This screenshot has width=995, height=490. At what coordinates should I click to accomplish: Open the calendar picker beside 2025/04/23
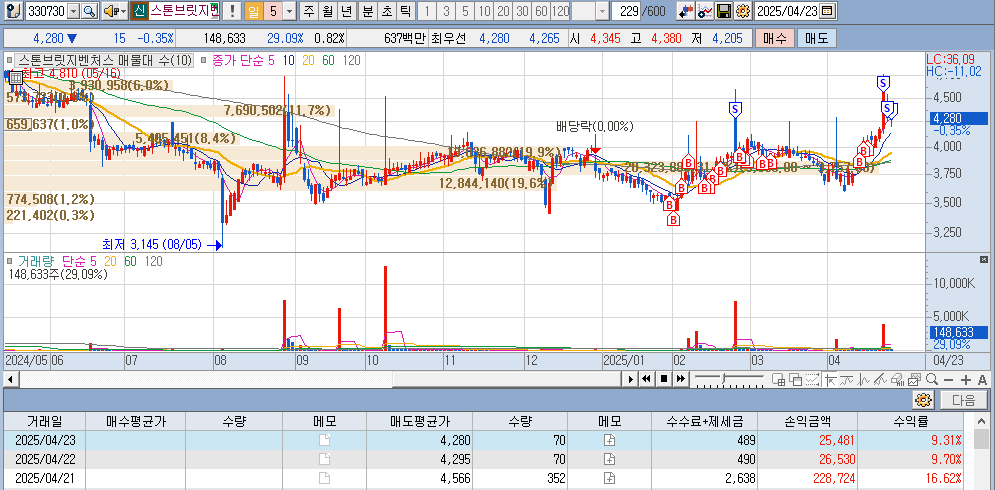tap(826, 11)
